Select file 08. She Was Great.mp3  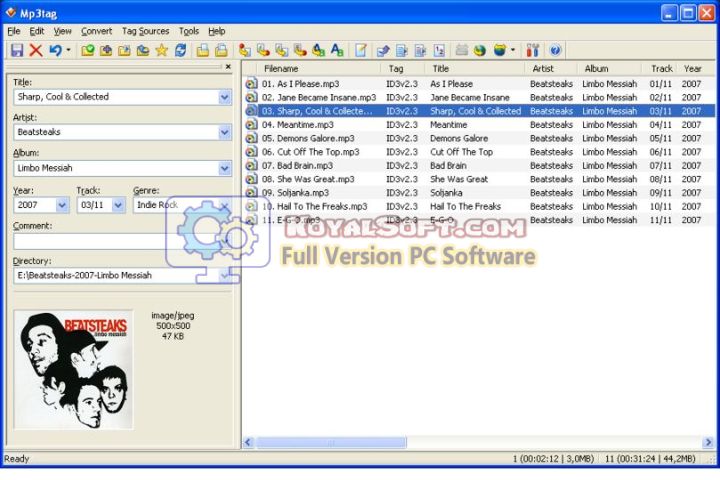coord(308,179)
